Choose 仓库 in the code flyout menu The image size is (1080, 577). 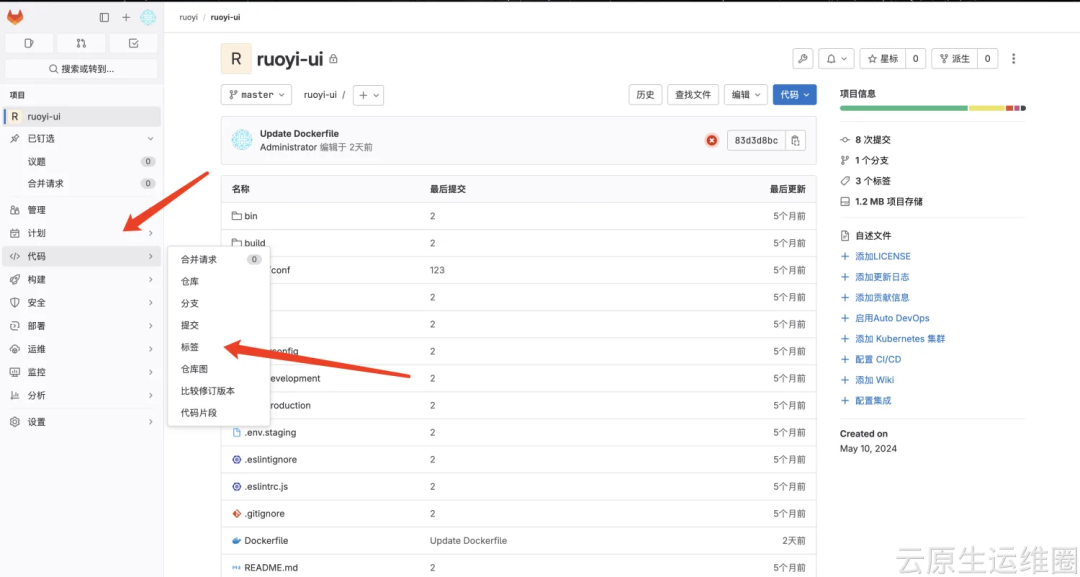(220, 282)
